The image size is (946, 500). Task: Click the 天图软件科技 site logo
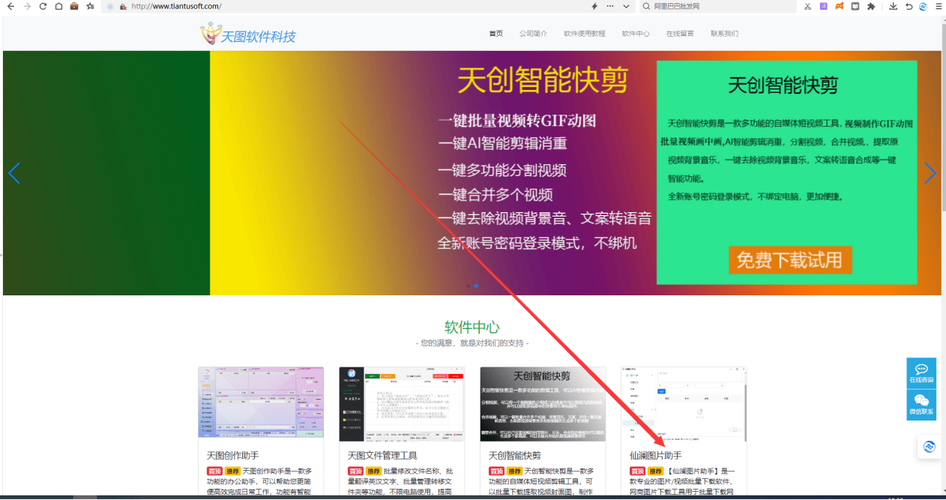tap(248, 34)
